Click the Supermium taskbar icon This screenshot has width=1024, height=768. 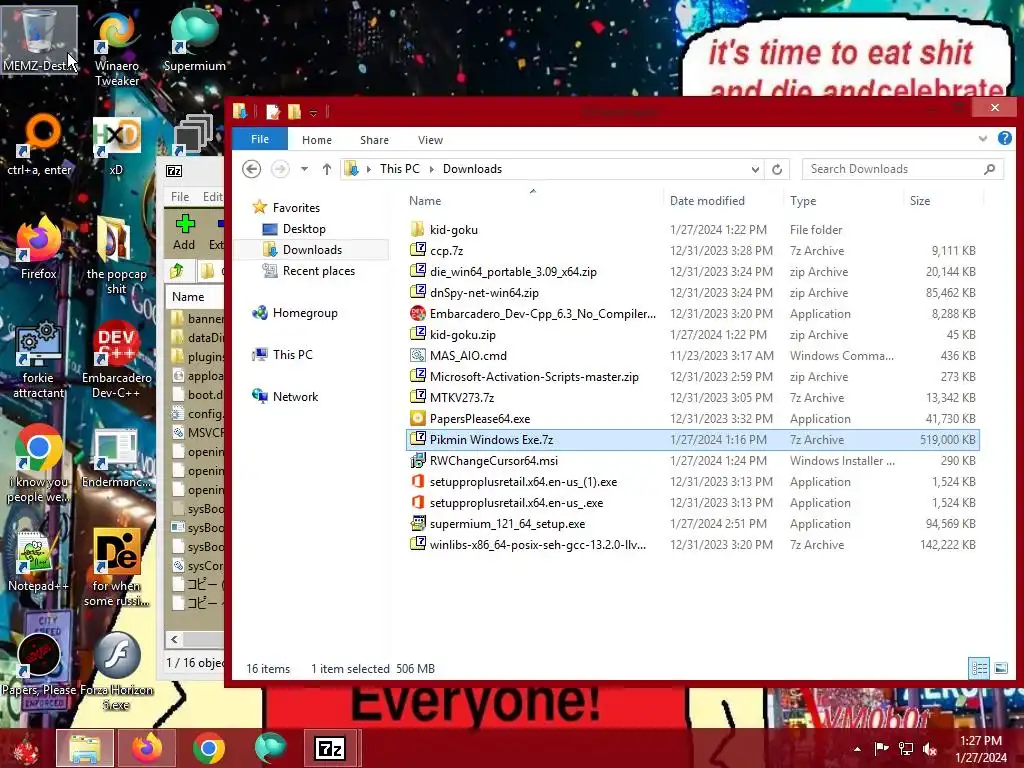pyautogui.click(x=270, y=748)
